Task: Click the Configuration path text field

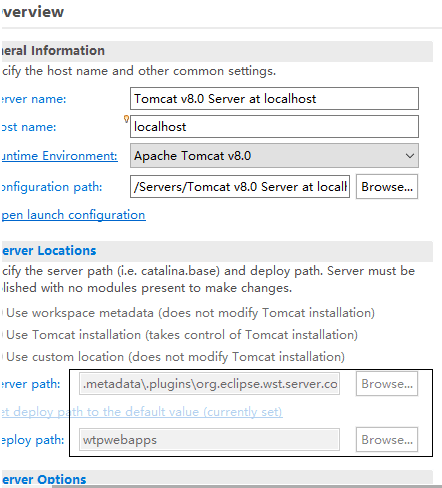Action: [x=240, y=187]
